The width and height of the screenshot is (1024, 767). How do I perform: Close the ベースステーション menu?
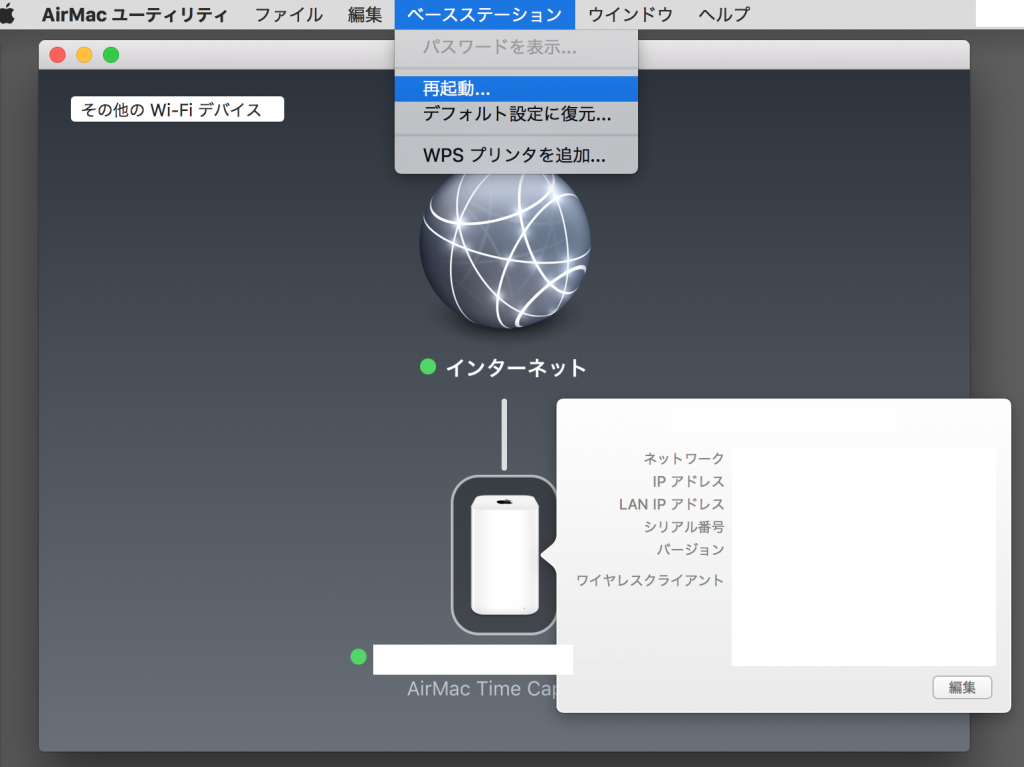[x=485, y=14]
